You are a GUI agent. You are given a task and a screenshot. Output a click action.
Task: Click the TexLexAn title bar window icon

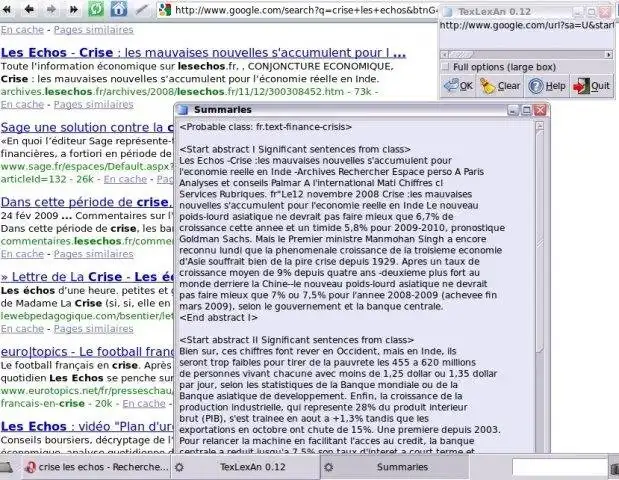coord(448,12)
